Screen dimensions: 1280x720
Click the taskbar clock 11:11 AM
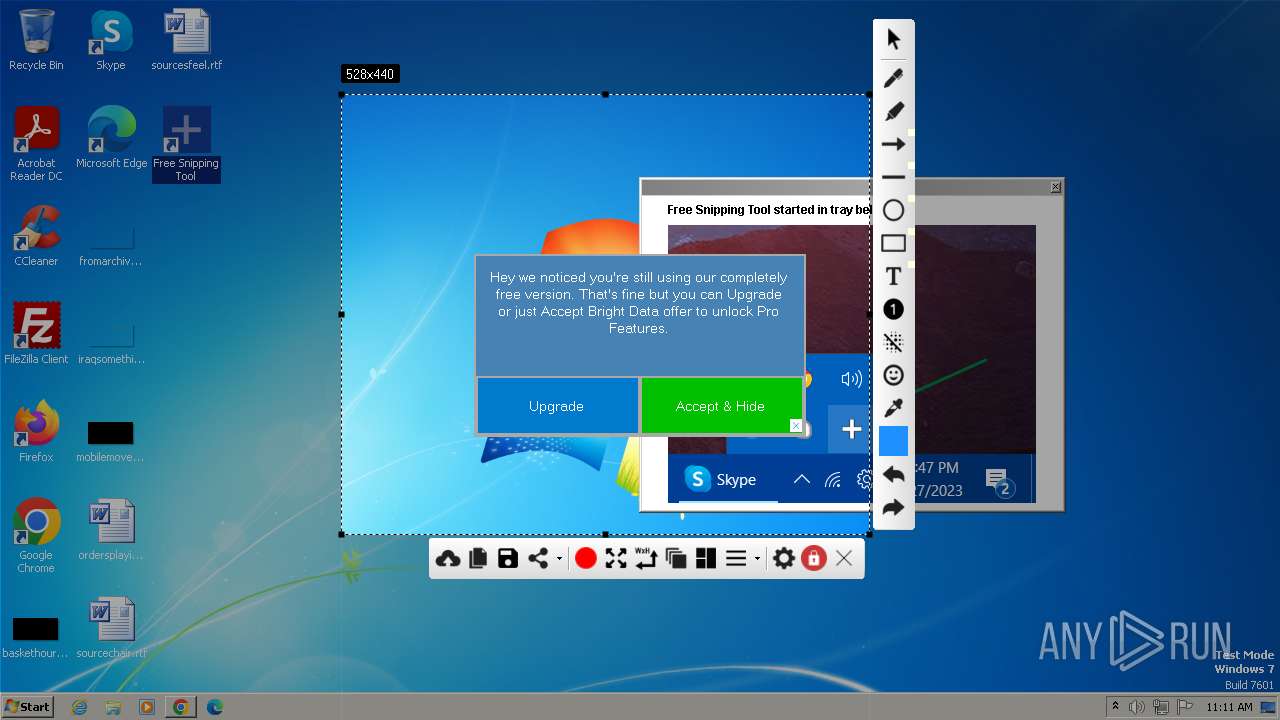point(1229,707)
